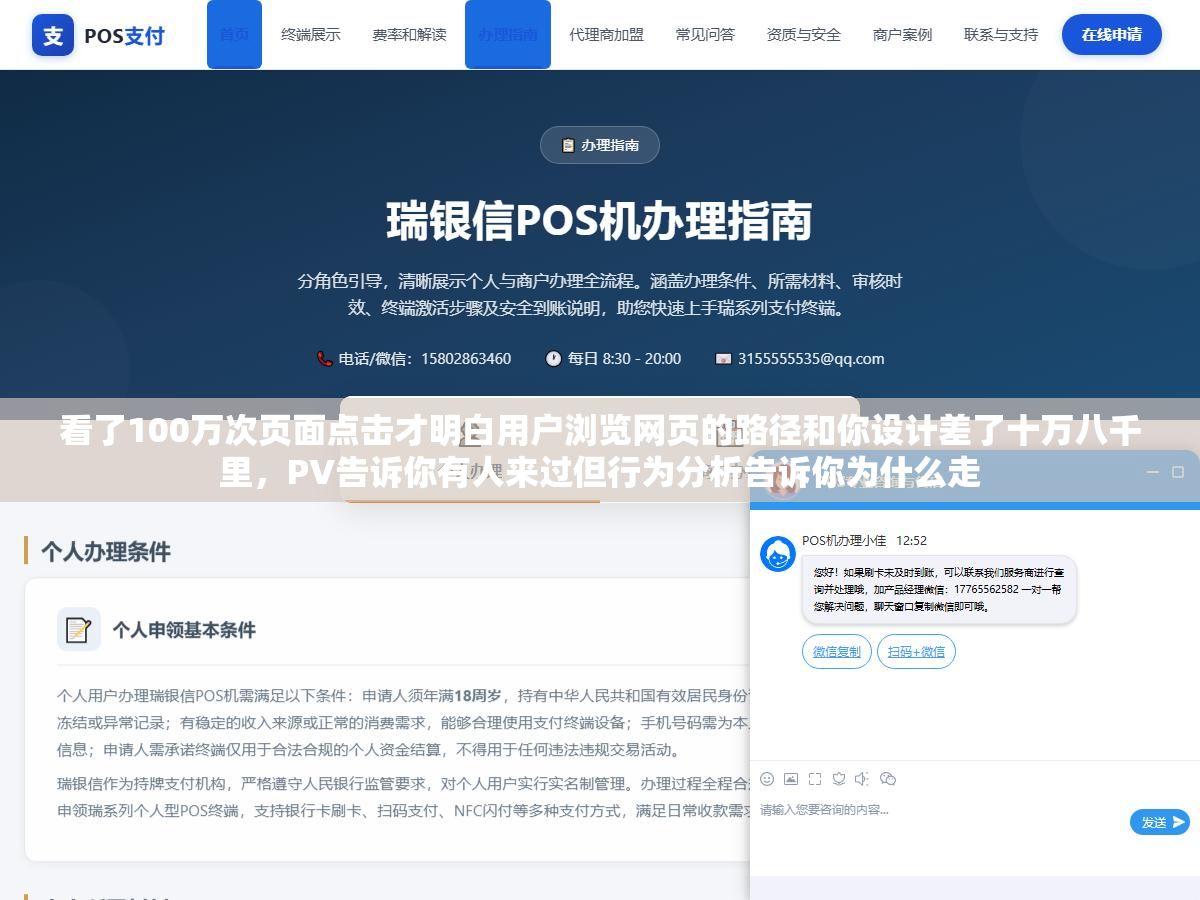Click the blue 支 logo icon
This screenshot has width=1200, height=900.
pyautogui.click(x=53, y=35)
